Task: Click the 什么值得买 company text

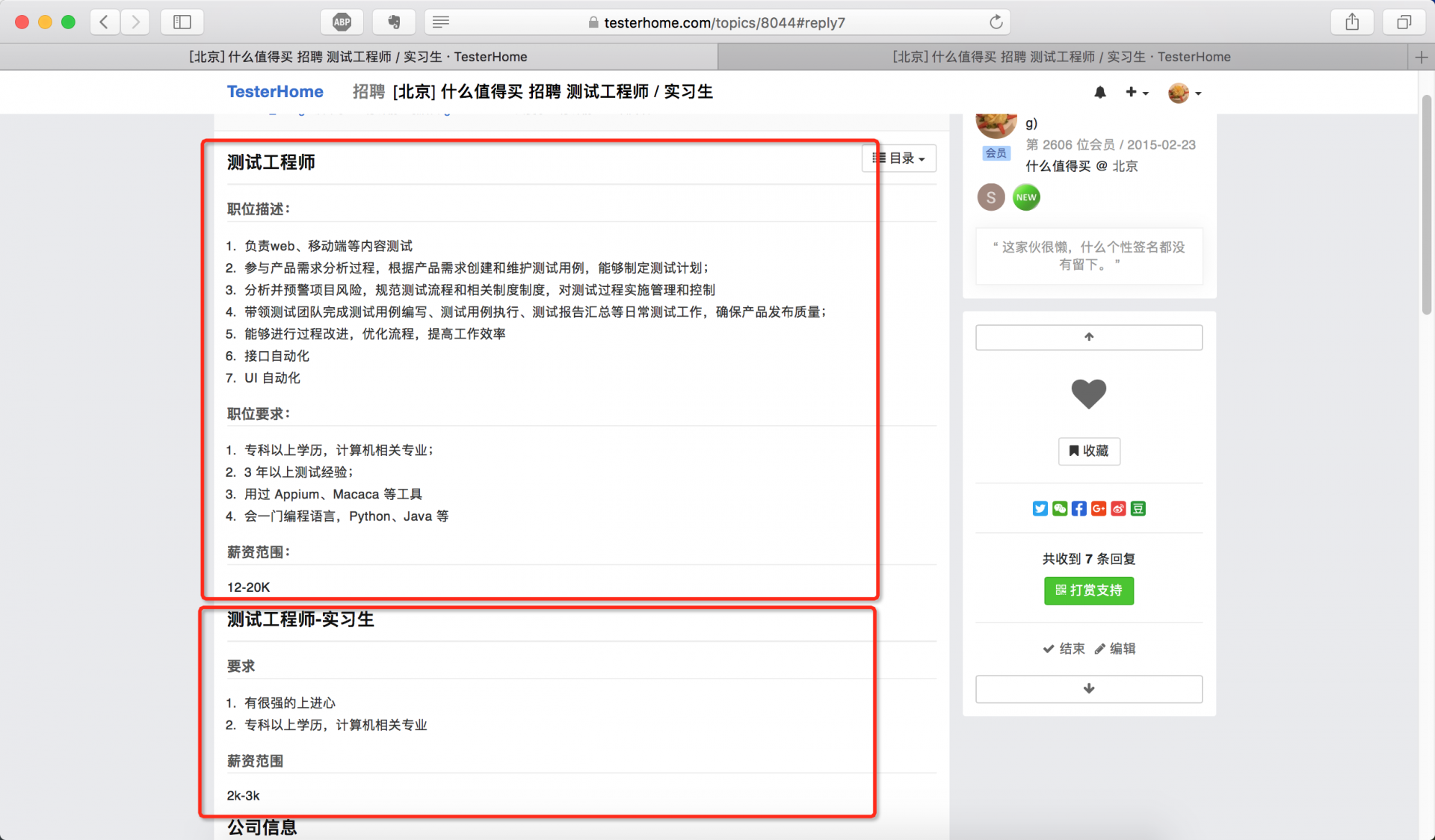Action: (1058, 166)
